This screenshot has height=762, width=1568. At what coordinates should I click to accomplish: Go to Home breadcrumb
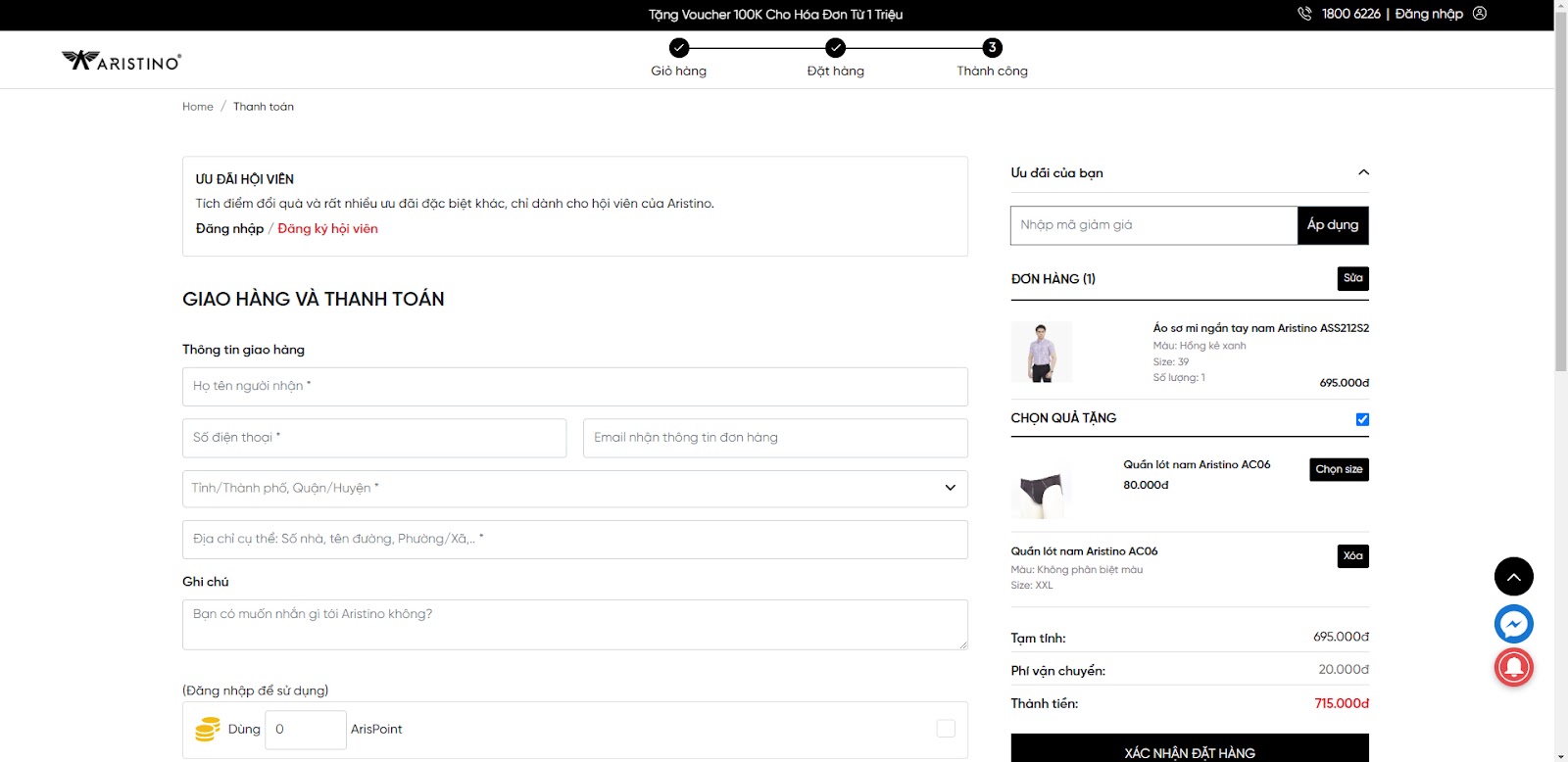198,107
